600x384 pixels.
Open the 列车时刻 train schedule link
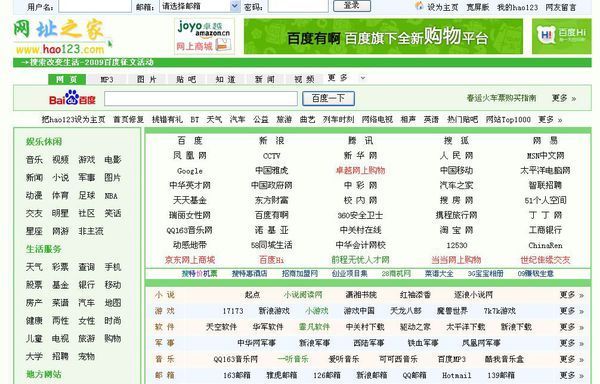tap(339, 120)
